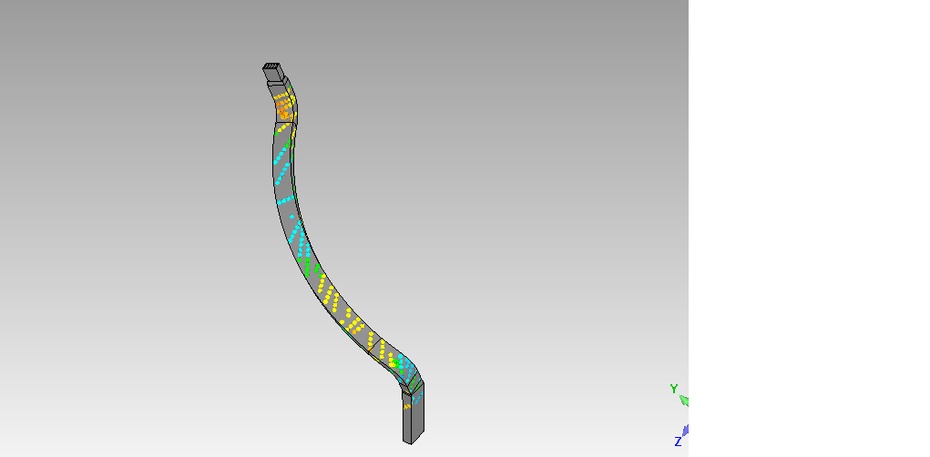
Task: Click the blue Z axis arrow of the triad
Action: [685, 430]
